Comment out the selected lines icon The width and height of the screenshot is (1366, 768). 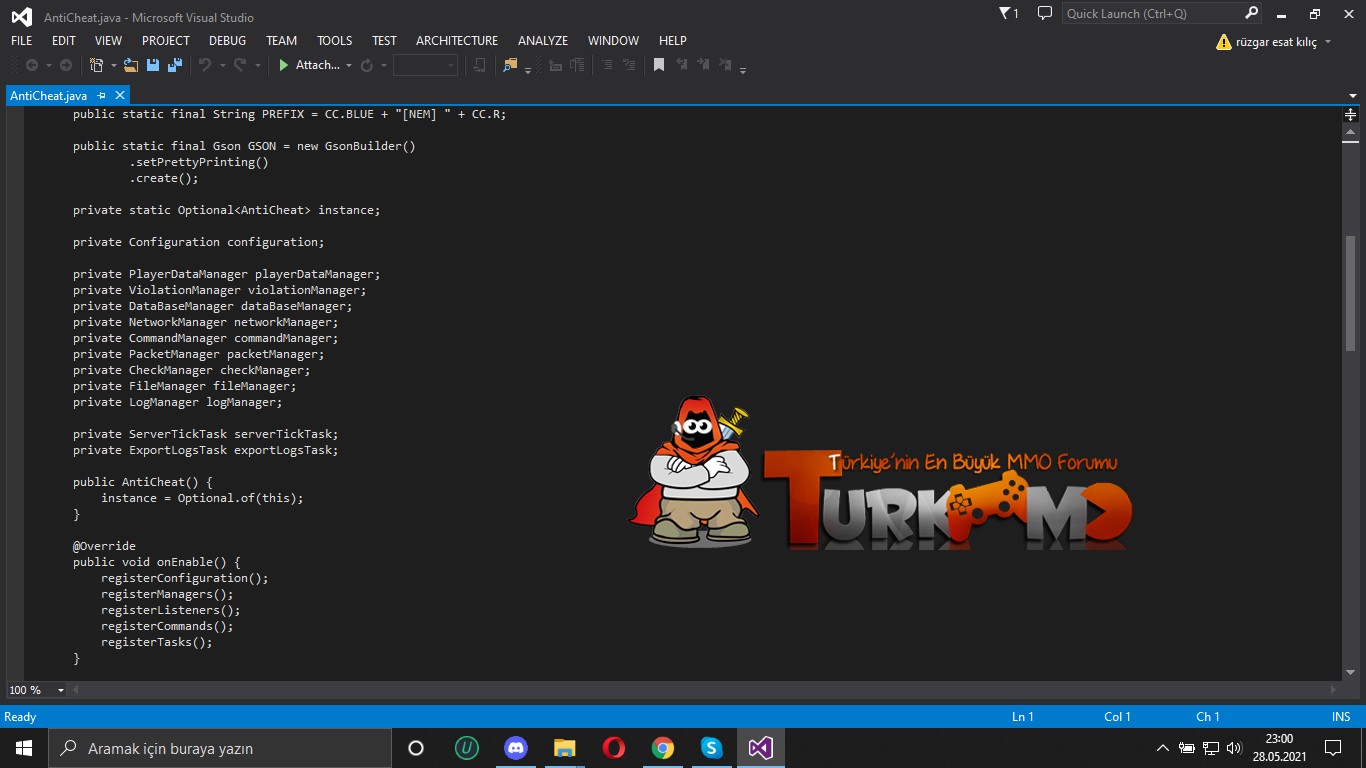(607, 65)
